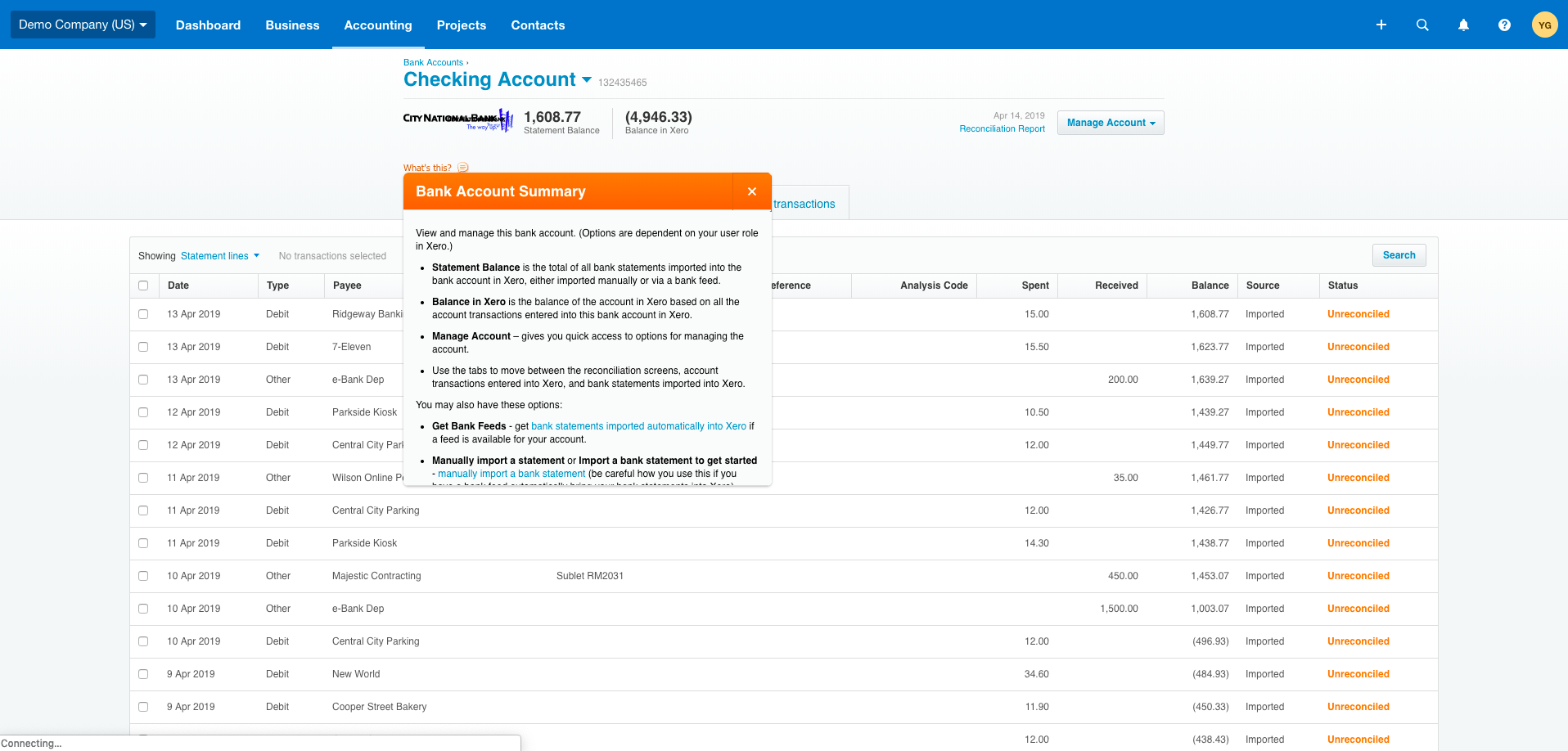
Task: Click Unreconciled status for Majestic Contracting row
Action: pyautogui.click(x=1358, y=576)
